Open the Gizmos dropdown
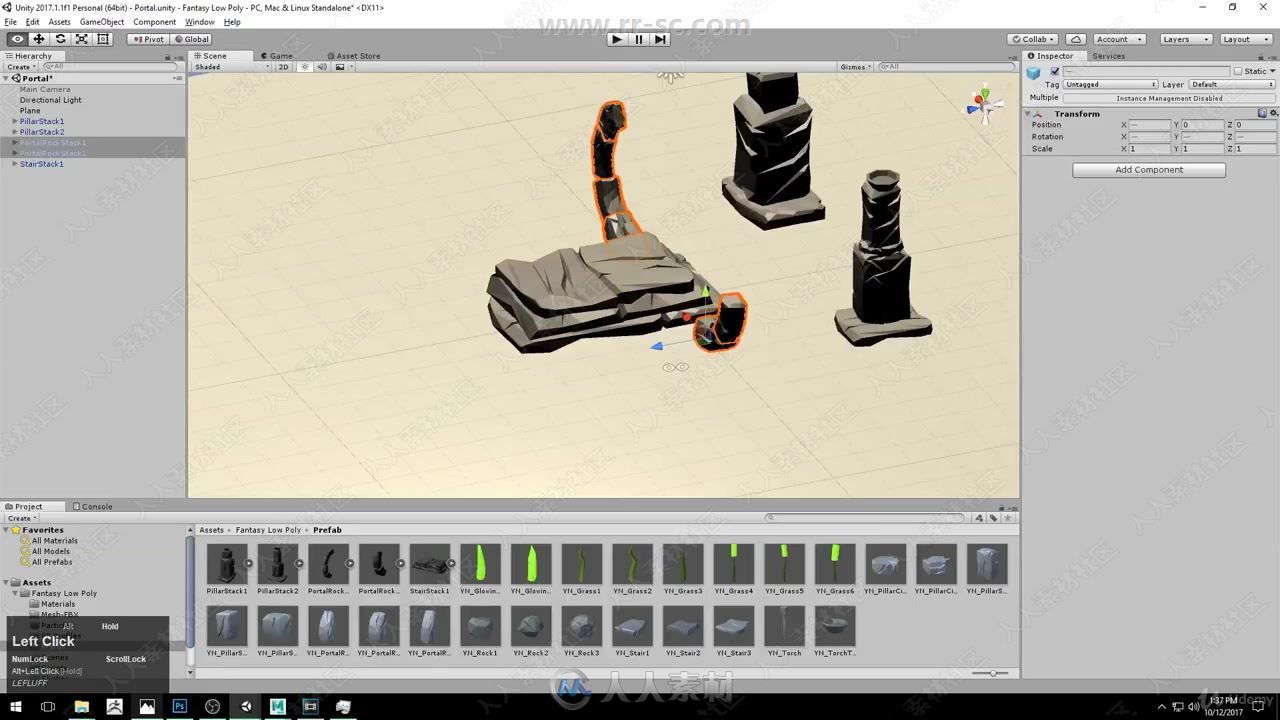Screen dimensions: 1280x720 [856, 67]
